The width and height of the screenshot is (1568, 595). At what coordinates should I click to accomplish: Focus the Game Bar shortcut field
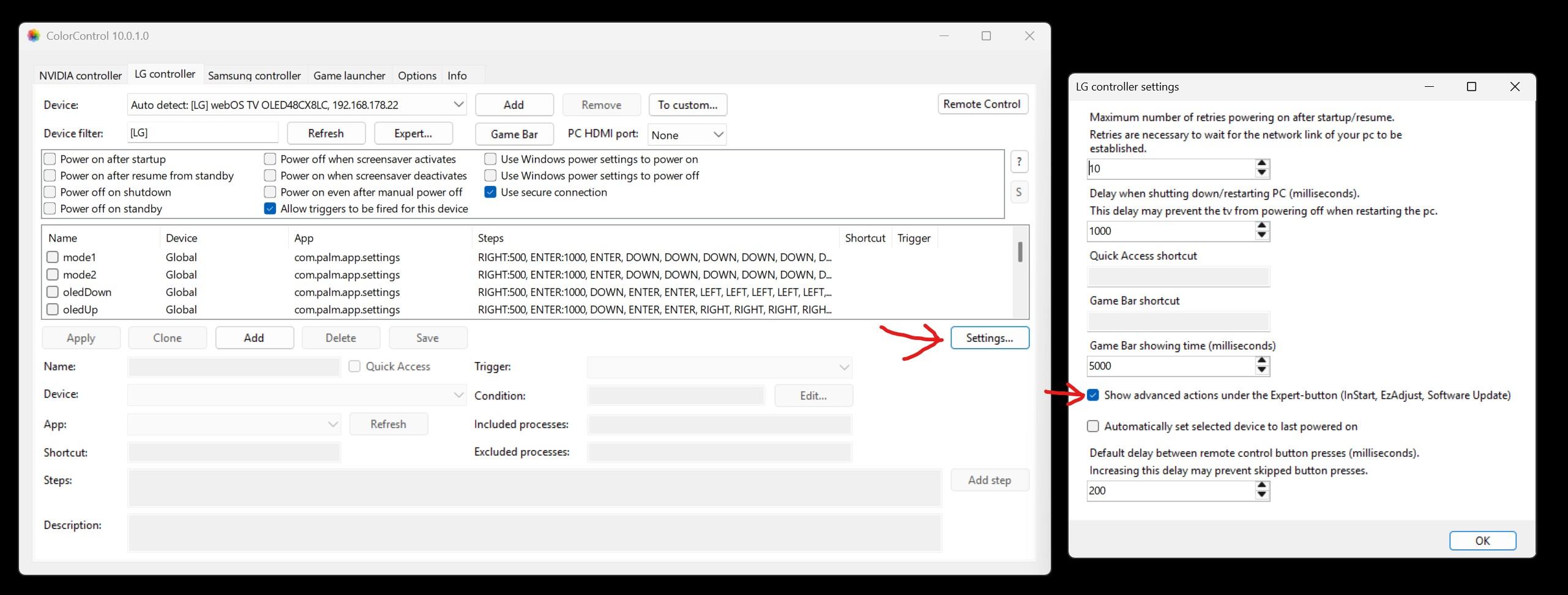[1179, 322]
